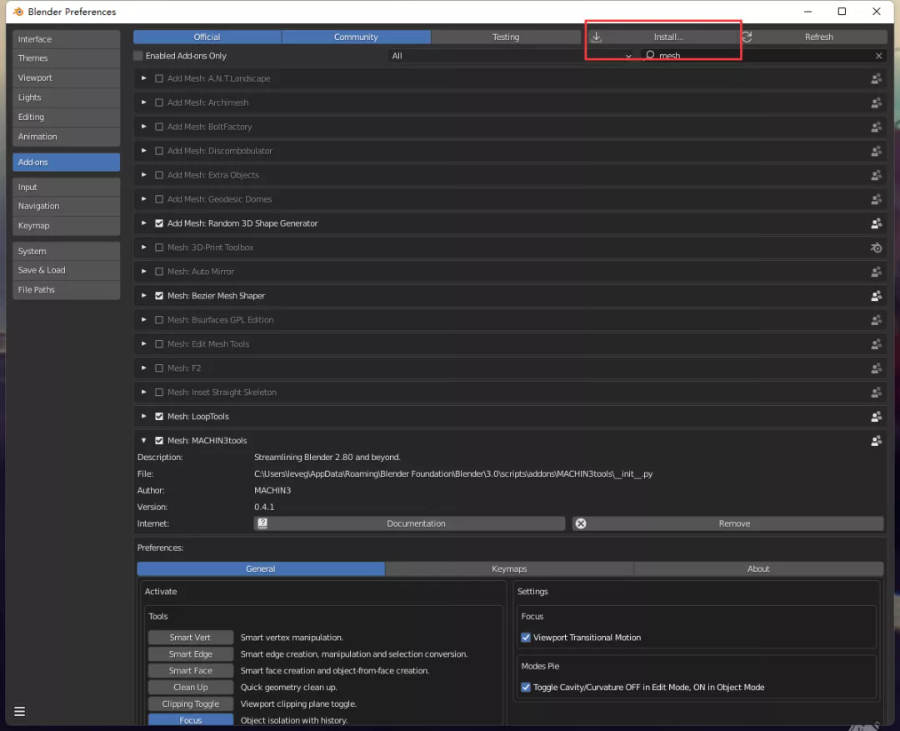Remove the MACHIN3tools add-on
Screen dimensions: 900x731
(727, 524)
